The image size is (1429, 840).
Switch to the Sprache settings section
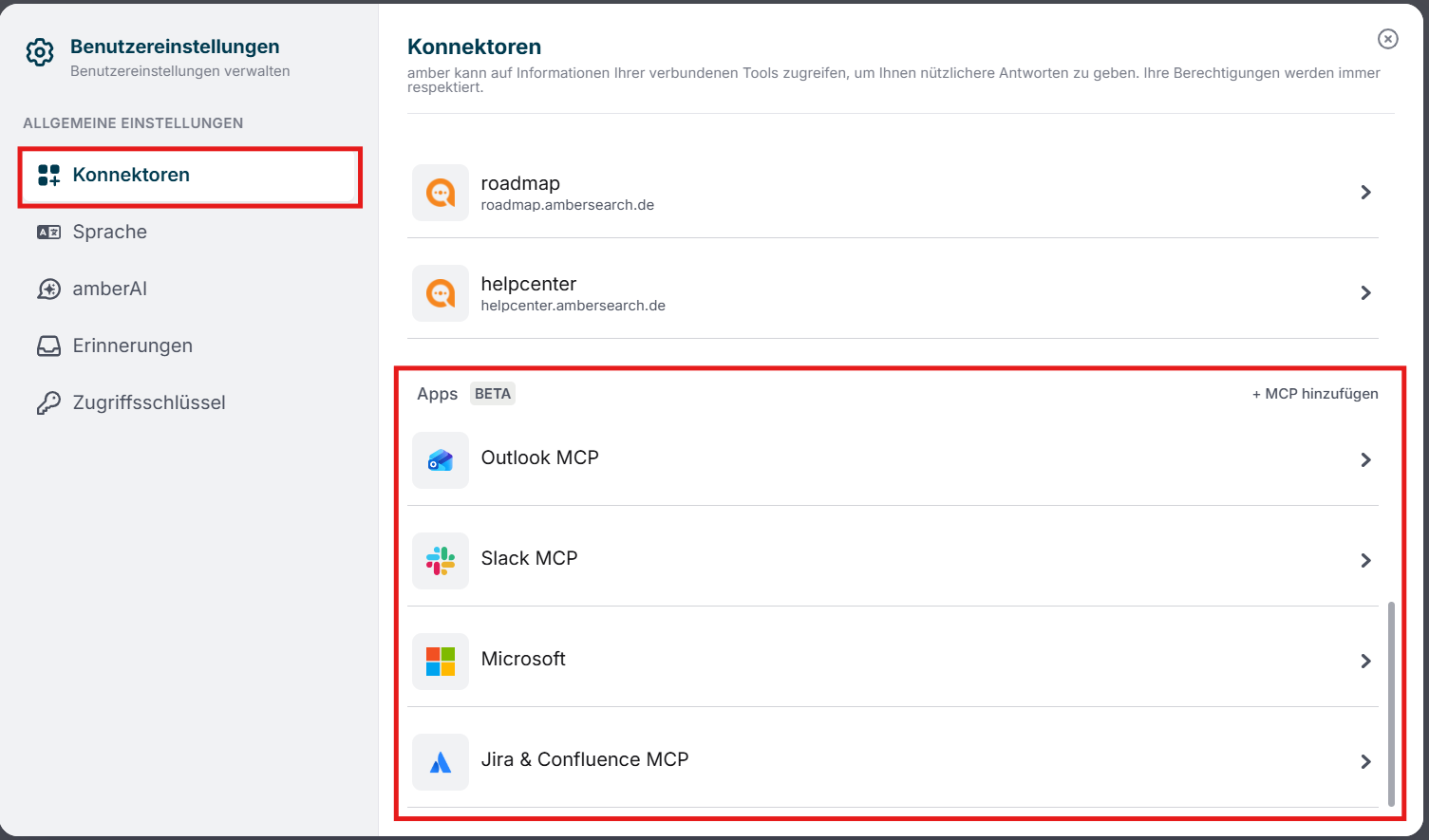pyautogui.click(x=190, y=233)
